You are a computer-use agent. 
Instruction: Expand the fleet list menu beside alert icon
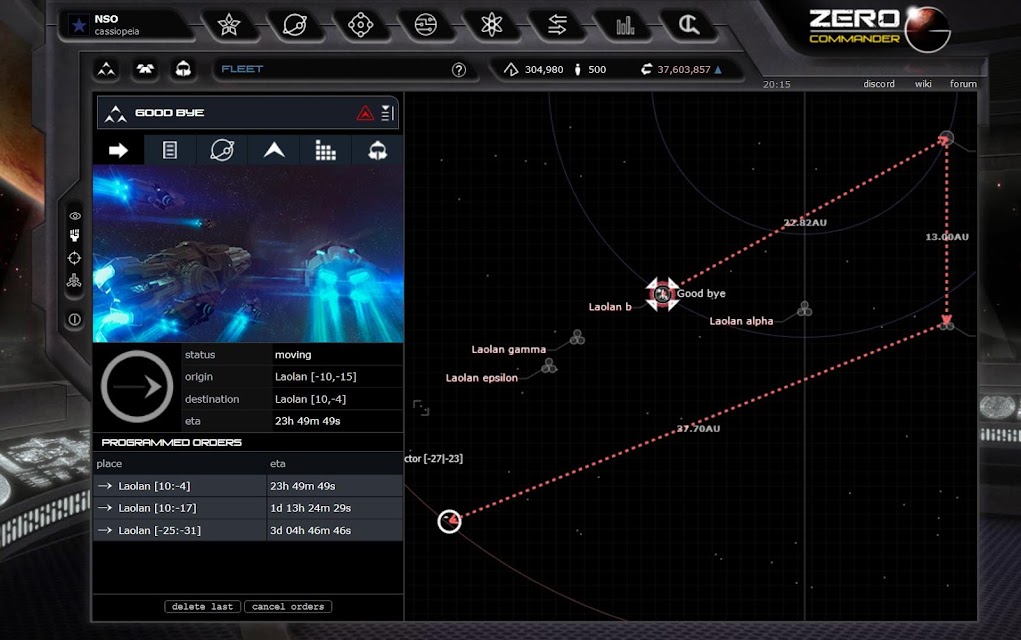tap(387, 113)
